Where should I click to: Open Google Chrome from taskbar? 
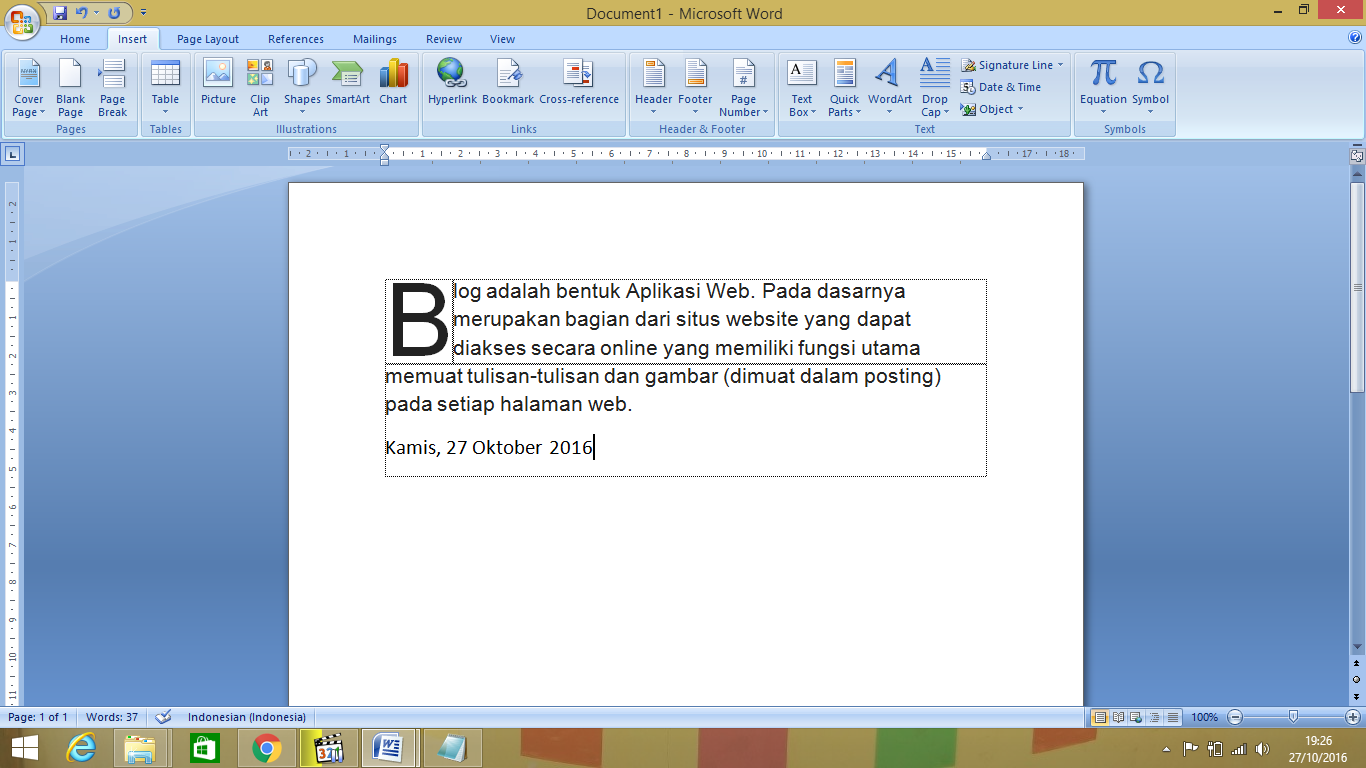266,748
